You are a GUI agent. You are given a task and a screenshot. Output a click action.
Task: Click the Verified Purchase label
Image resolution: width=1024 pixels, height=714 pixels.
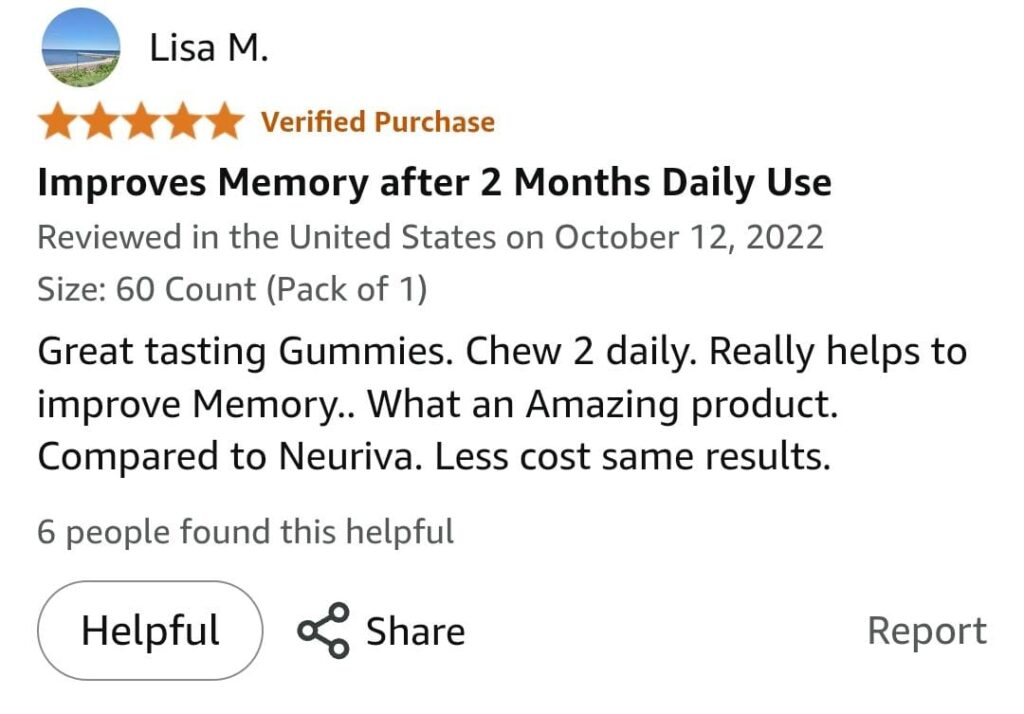point(377,122)
